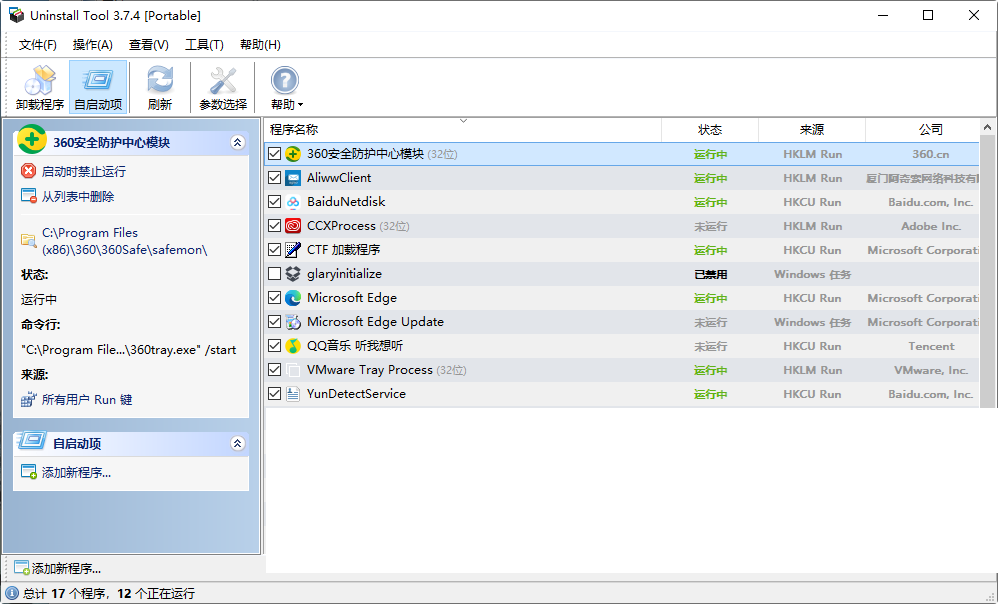Screen dimensions: 998x604
Task: Click the 已禁用 status of glaryinitialize
Action: coord(710,274)
